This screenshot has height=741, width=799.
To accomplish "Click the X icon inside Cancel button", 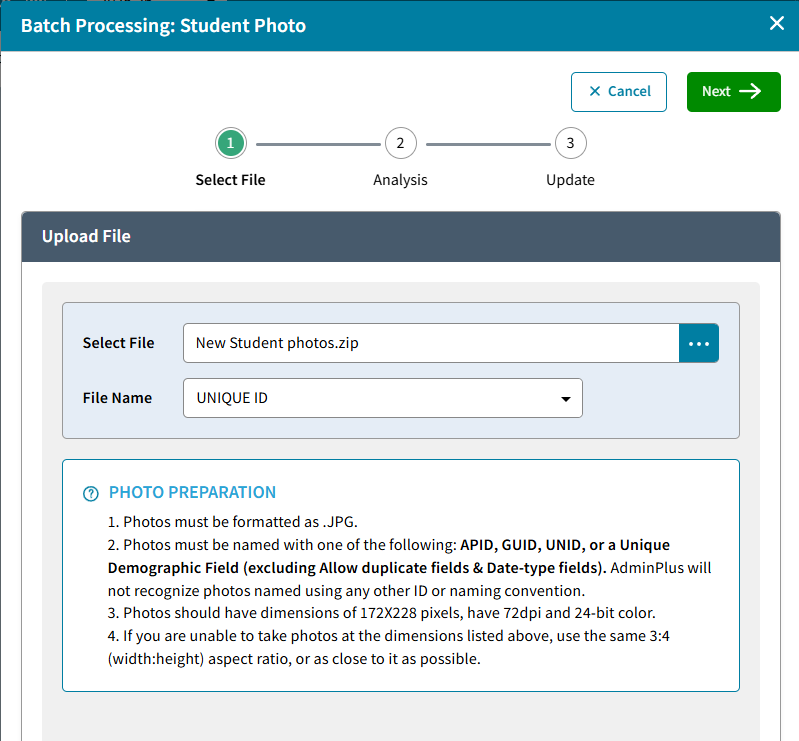I will pos(595,91).
